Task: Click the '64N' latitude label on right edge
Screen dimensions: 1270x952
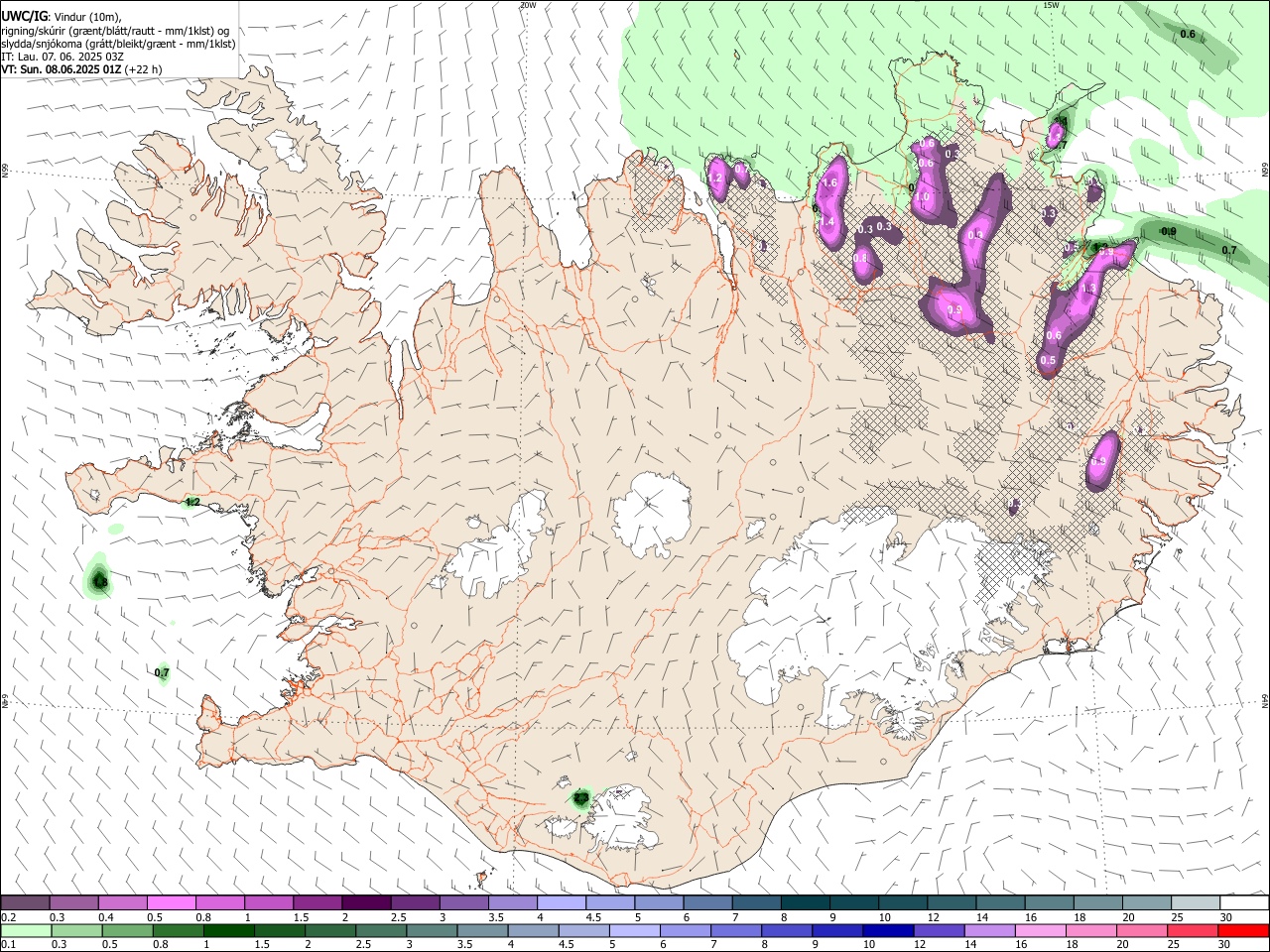Action: point(1265,699)
